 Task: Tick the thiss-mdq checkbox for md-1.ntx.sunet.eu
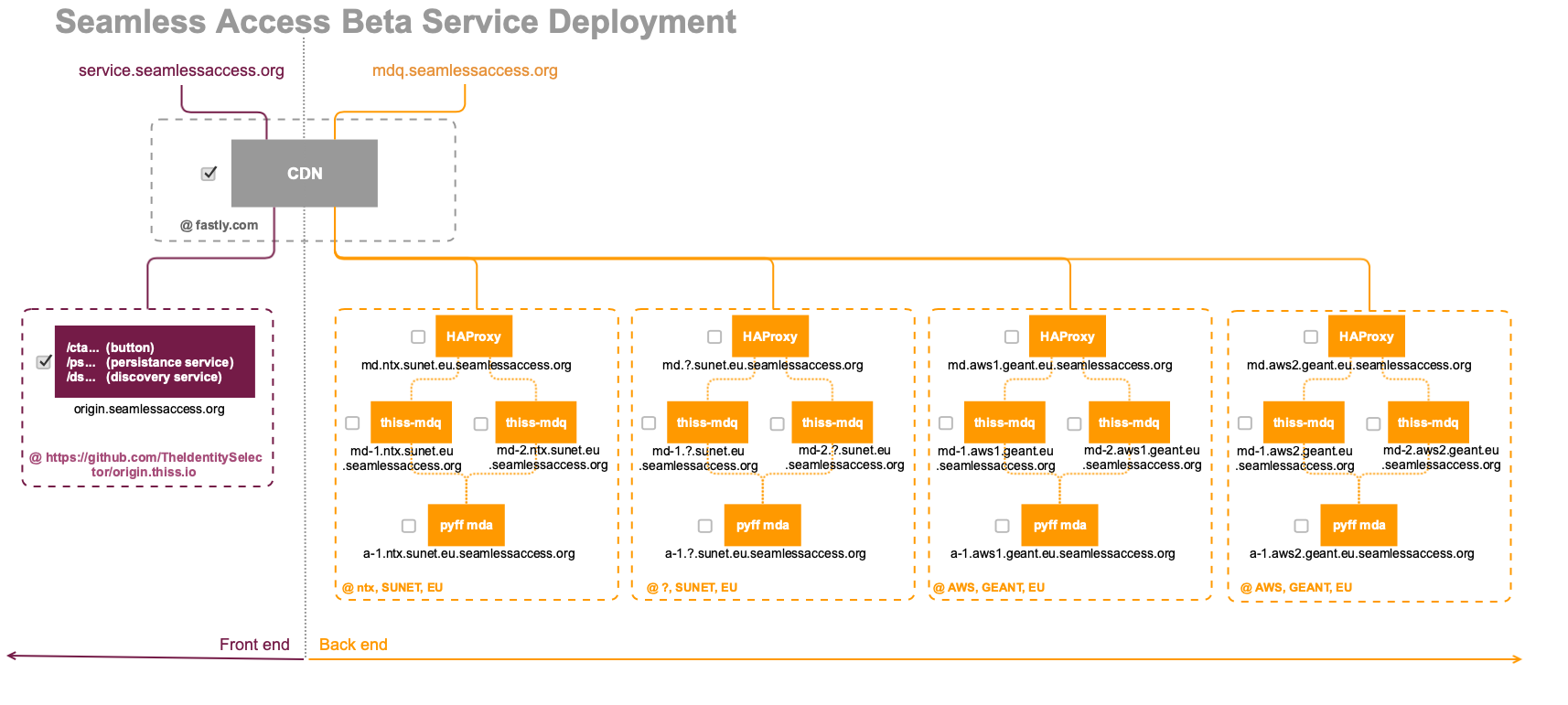coord(352,423)
